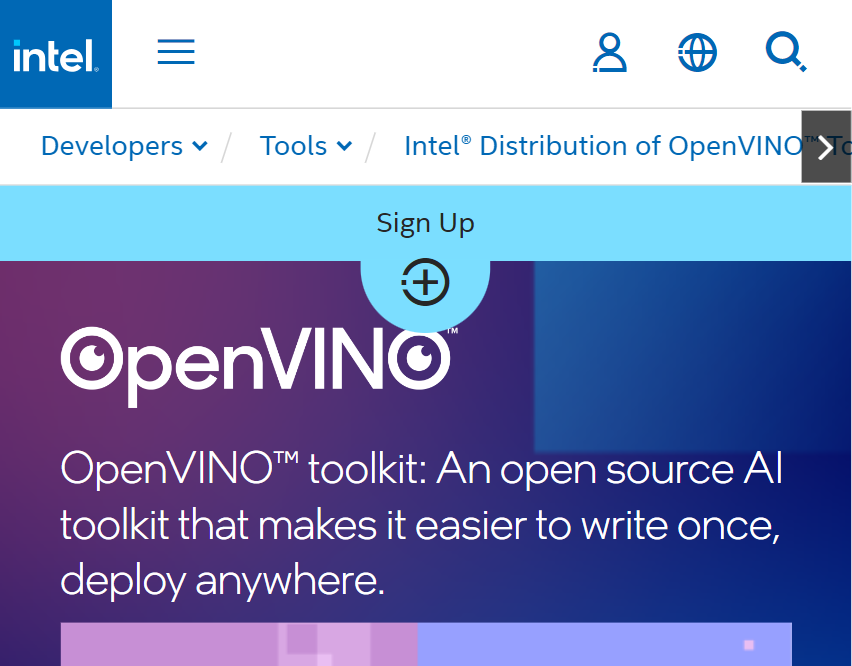Screen dimensions: 852x666
Task: Open the hamburger navigation menu
Action: [x=176, y=52]
